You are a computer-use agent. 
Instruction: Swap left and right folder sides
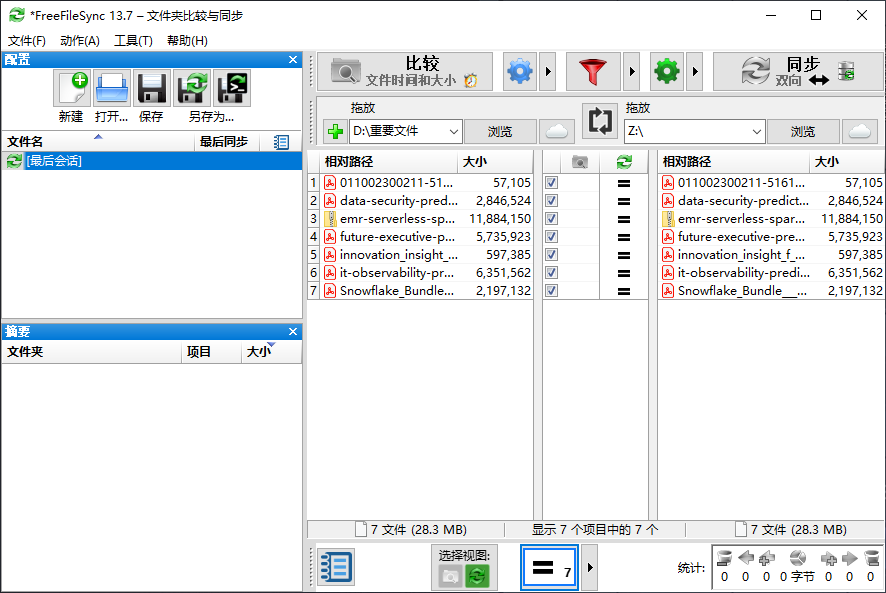(x=600, y=120)
